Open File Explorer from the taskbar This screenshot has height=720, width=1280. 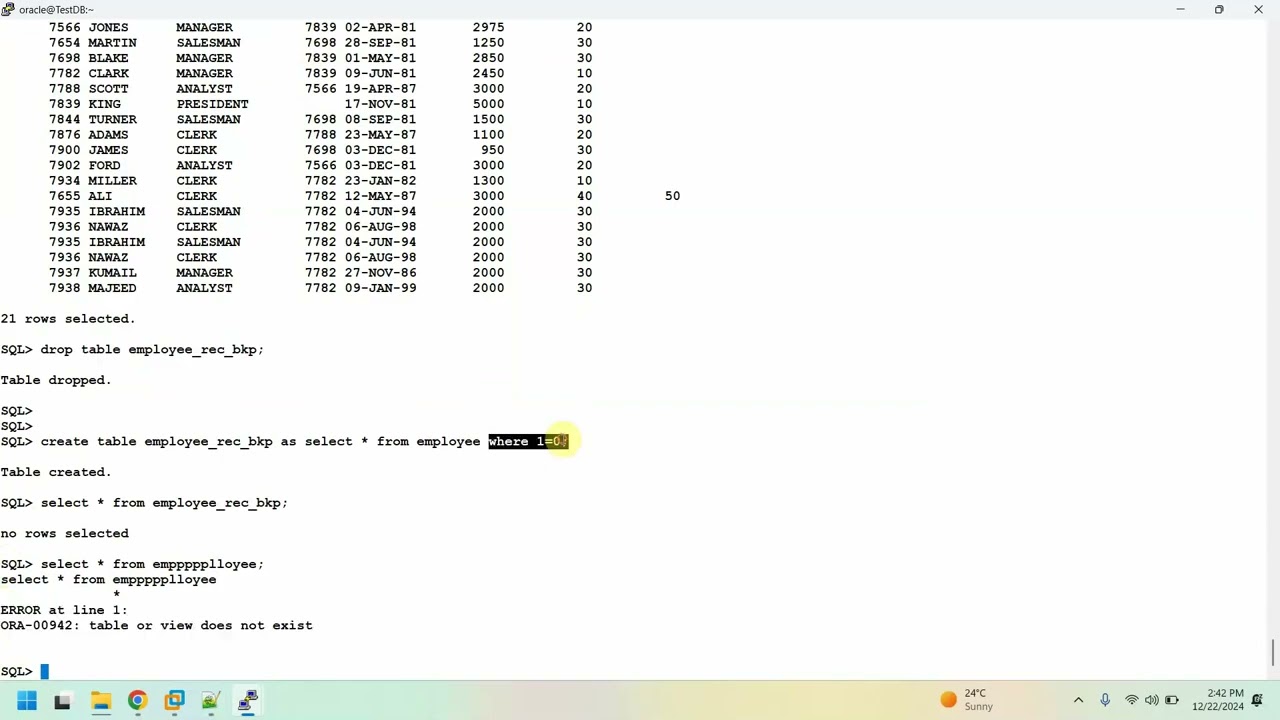(100, 701)
